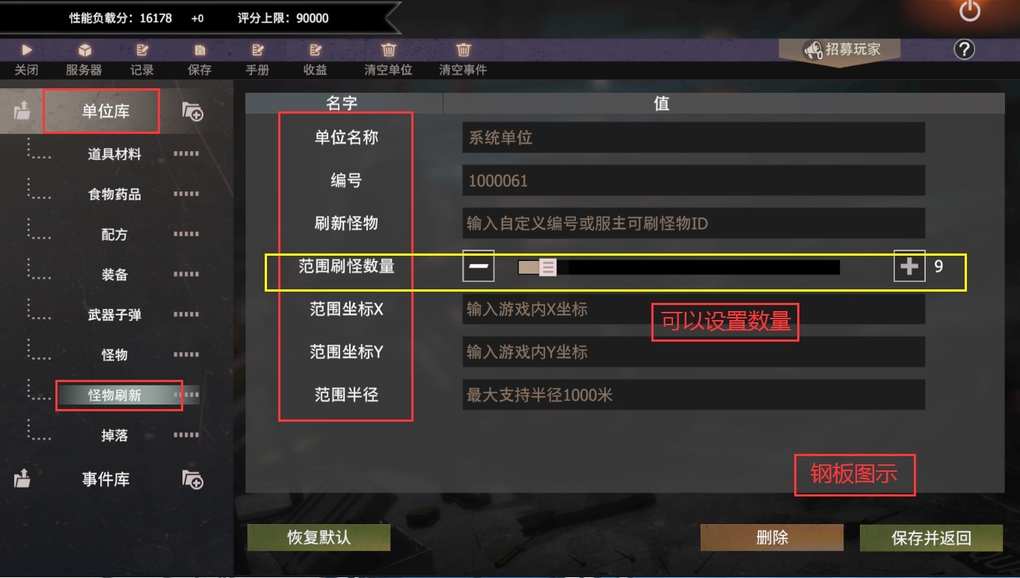Expand the 事件库 event library section
The image size is (1020, 578).
(x=105, y=479)
